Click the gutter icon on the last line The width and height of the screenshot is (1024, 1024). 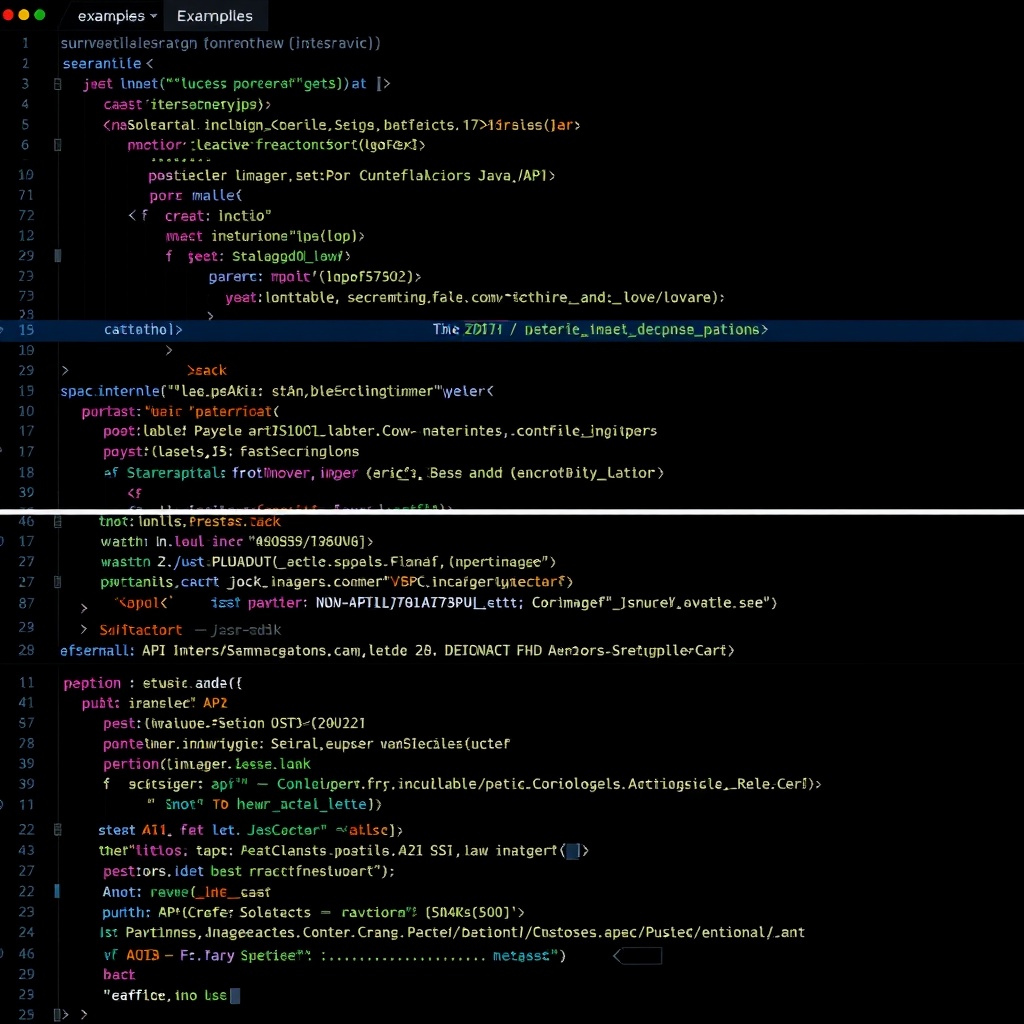click(x=58, y=1014)
